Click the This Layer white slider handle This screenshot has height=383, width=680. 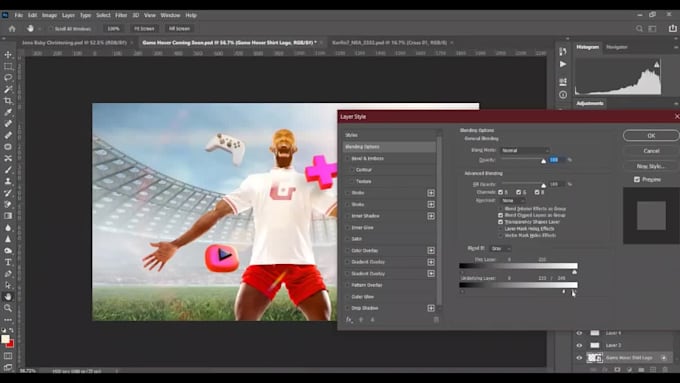(575, 272)
